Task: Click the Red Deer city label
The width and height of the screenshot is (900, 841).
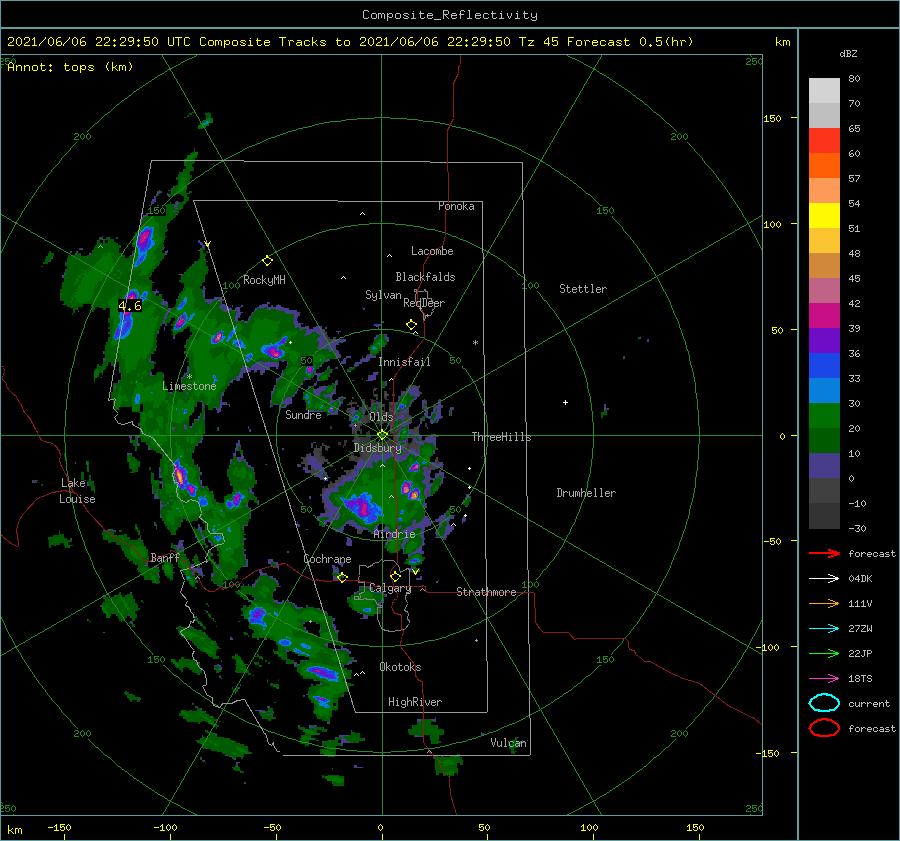Action: pyautogui.click(x=424, y=303)
